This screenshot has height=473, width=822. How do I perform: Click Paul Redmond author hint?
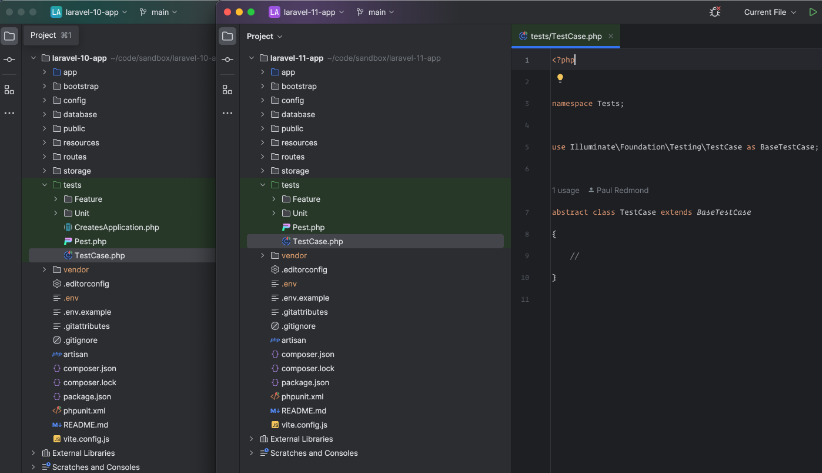[x=618, y=190]
